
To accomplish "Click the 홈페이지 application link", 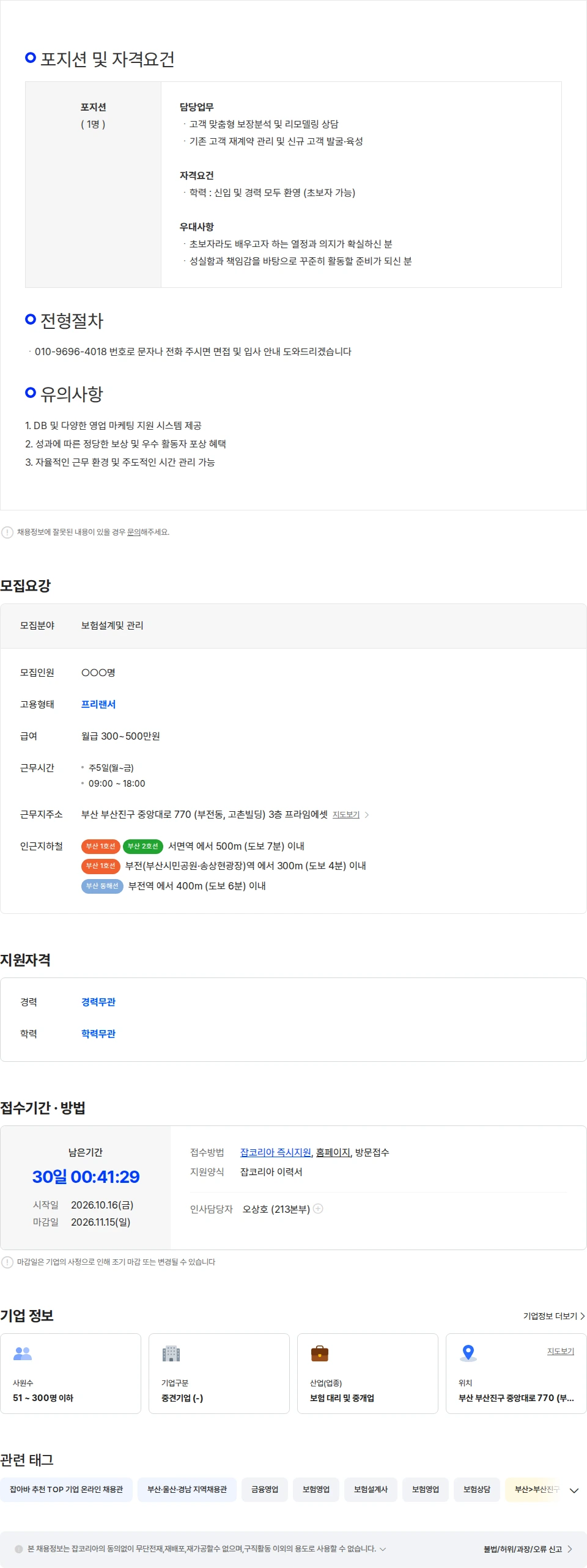I will click(x=333, y=1152).
